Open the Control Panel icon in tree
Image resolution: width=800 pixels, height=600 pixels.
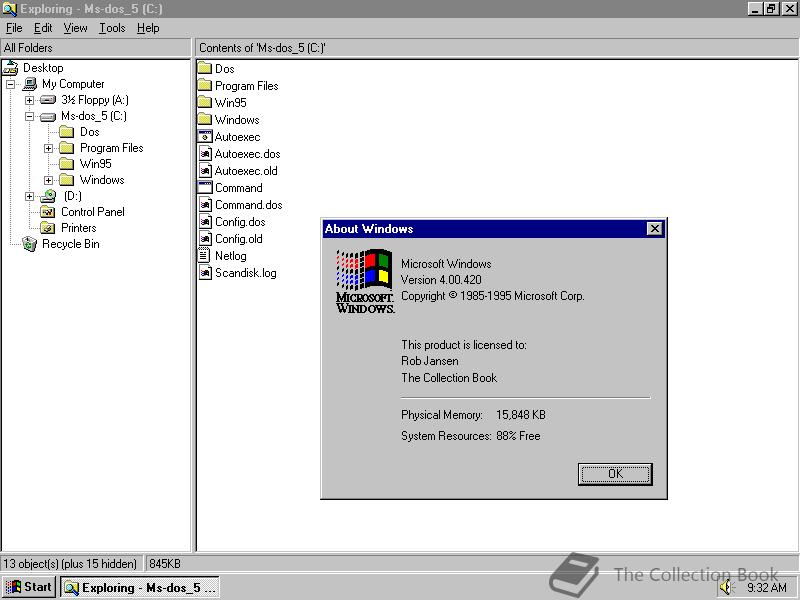tap(48, 212)
